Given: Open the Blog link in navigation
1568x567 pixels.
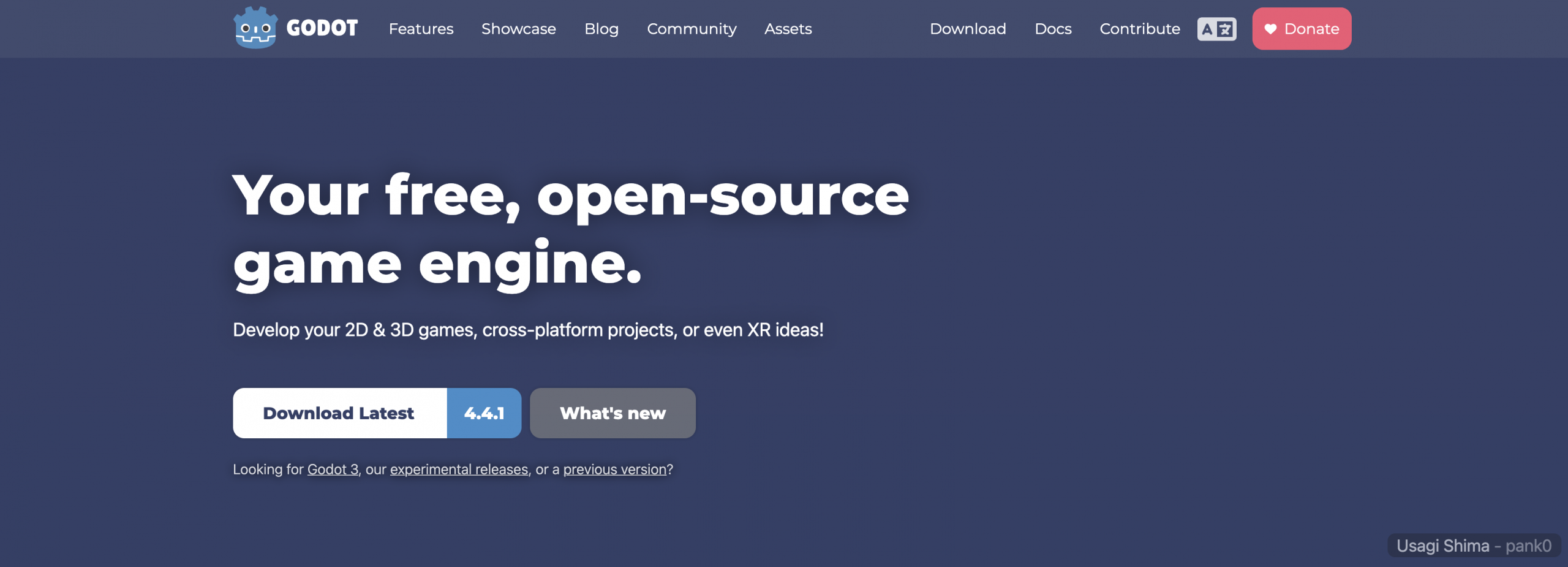Looking at the screenshot, I should (x=601, y=29).
